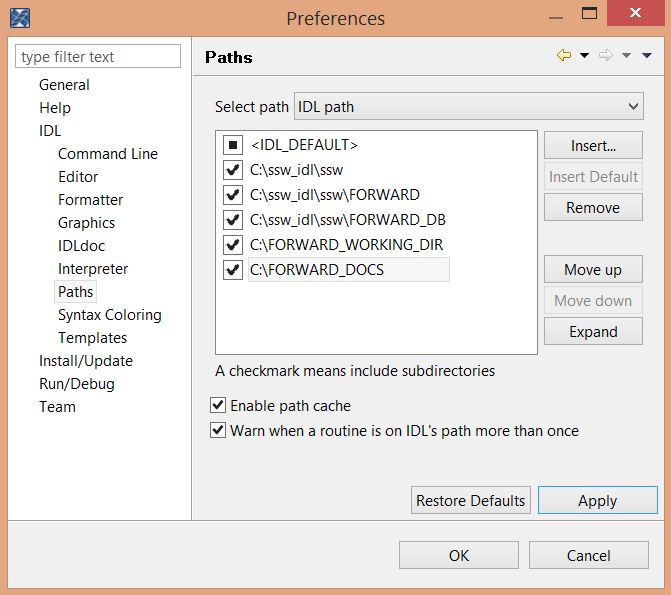Select Syntax Coloring in the preferences tree

[x=109, y=315]
